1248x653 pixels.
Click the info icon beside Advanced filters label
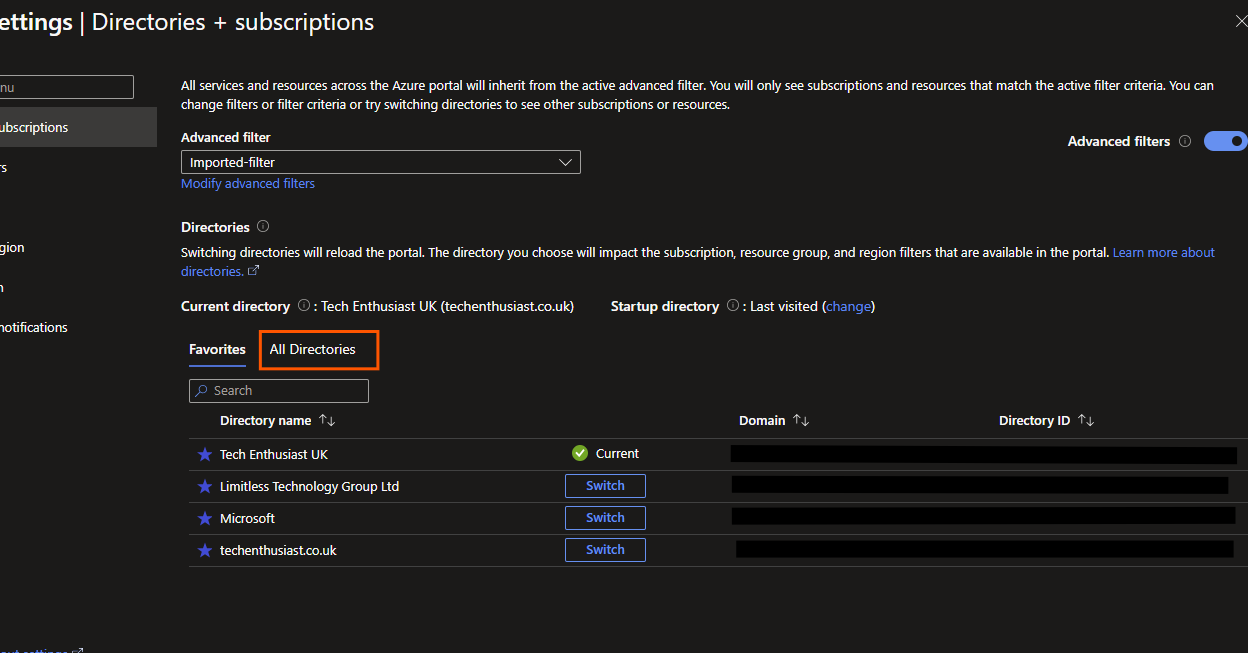point(1184,141)
